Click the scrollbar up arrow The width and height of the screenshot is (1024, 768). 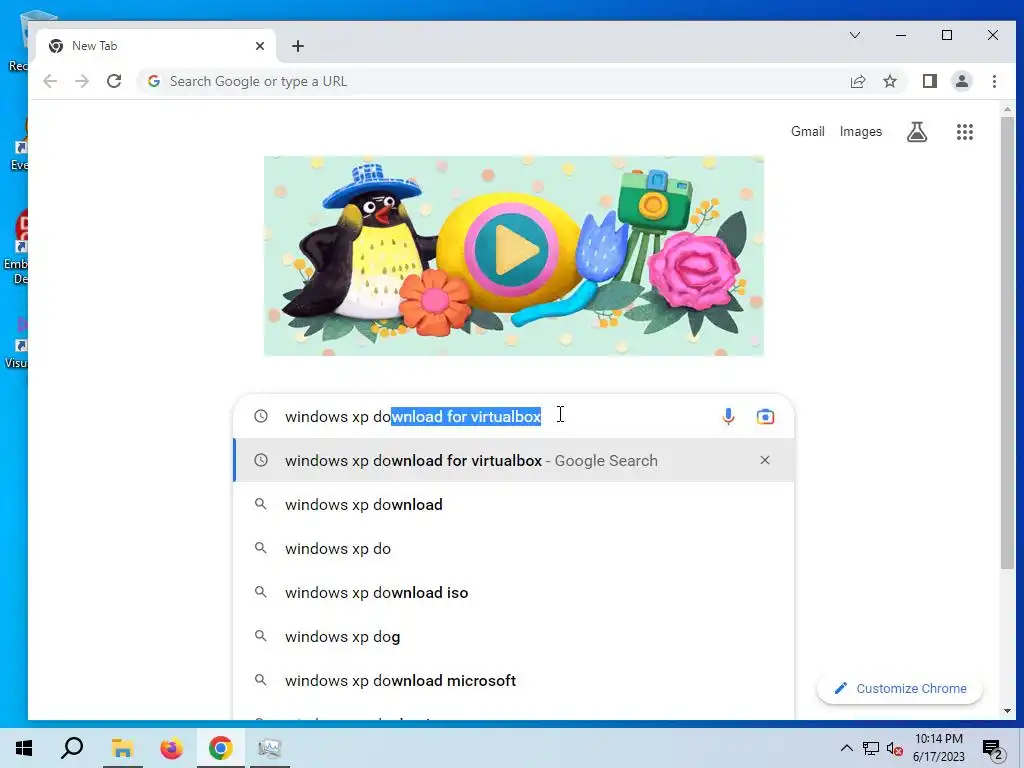(1007, 109)
